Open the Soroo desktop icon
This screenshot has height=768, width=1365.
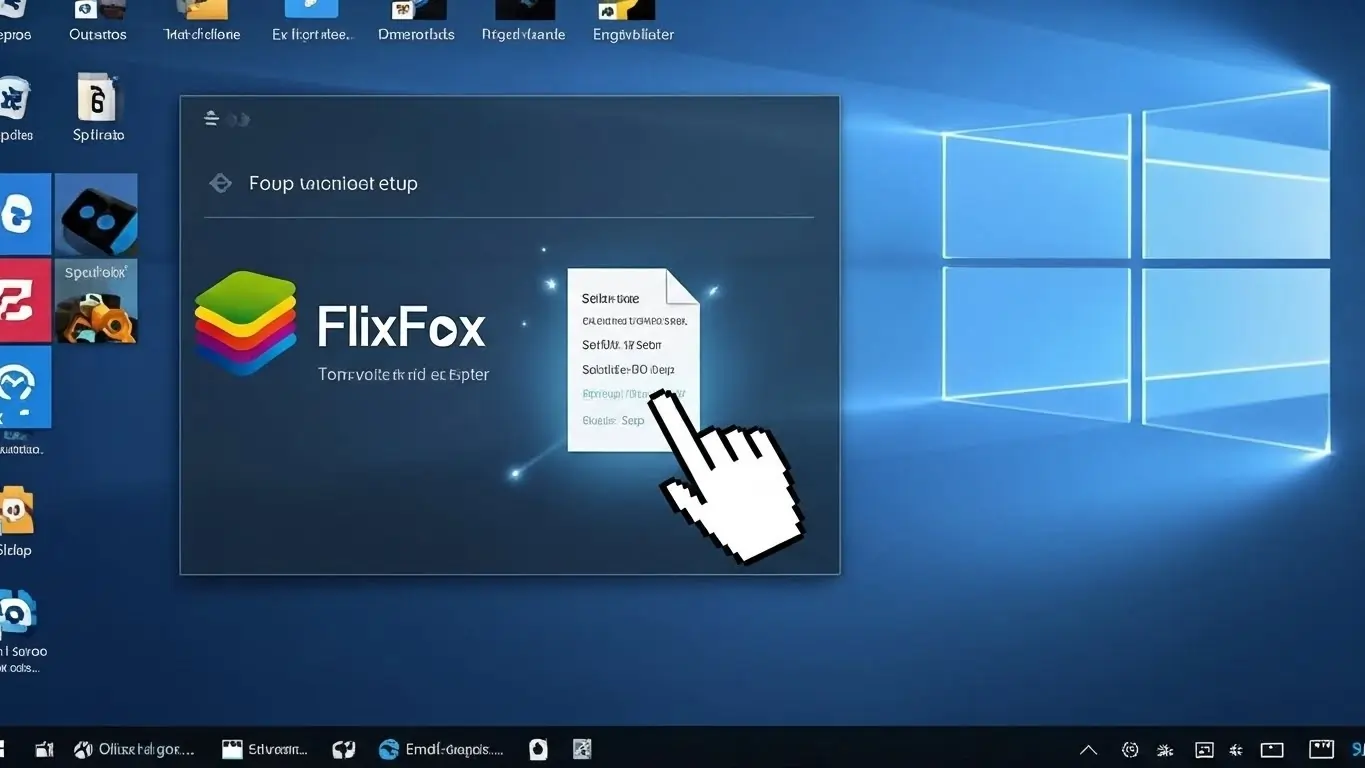(20, 632)
